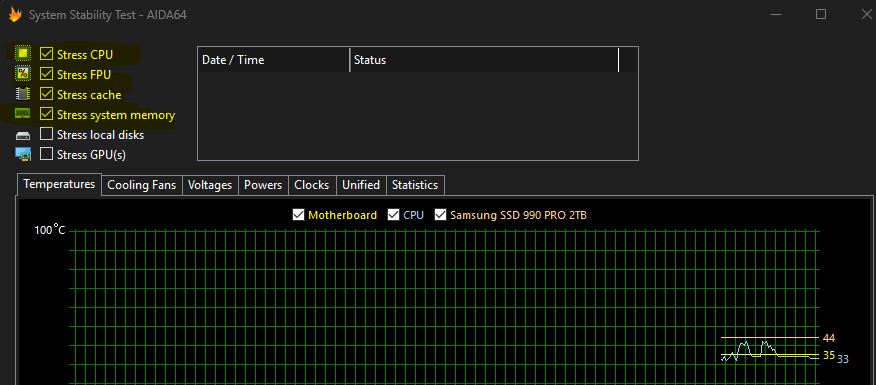Click the RAM module icon beside Stress system memory
The width and height of the screenshot is (876, 385).
pyautogui.click(x=23, y=114)
